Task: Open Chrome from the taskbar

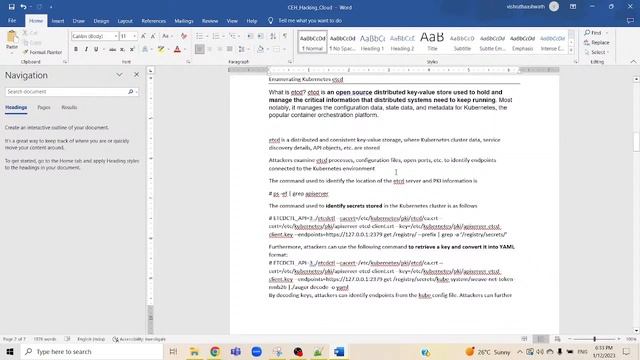Action: (x=215, y=351)
